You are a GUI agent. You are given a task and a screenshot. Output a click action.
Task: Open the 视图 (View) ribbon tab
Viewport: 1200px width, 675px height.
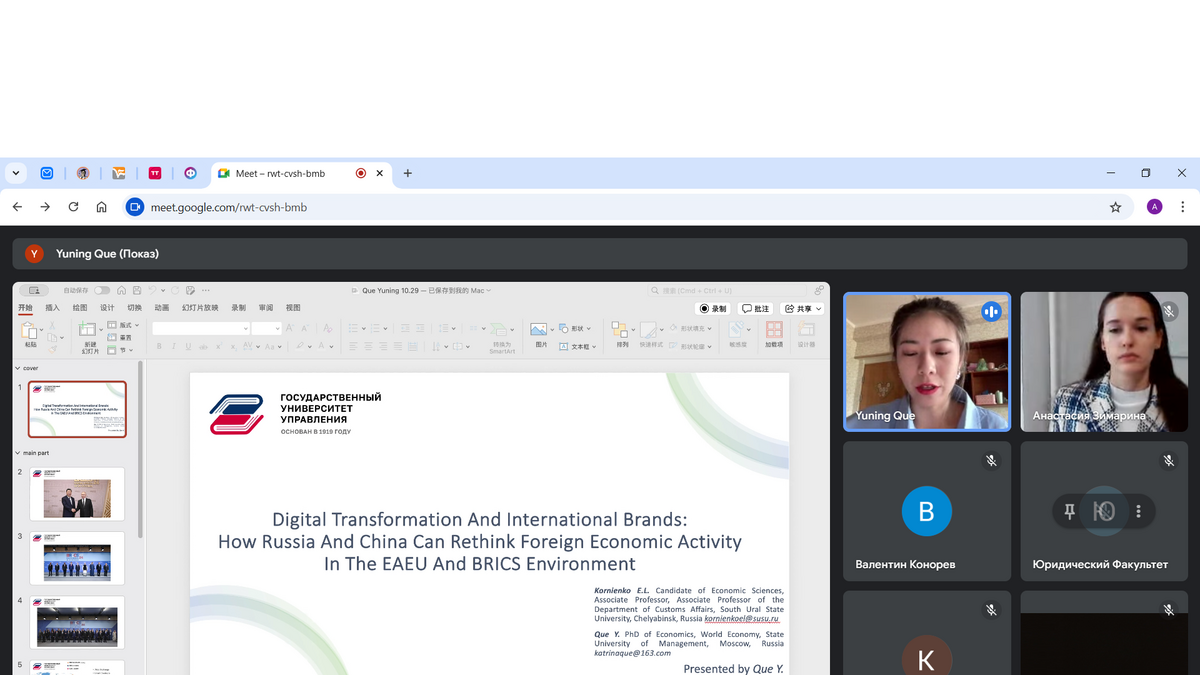click(293, 308)
